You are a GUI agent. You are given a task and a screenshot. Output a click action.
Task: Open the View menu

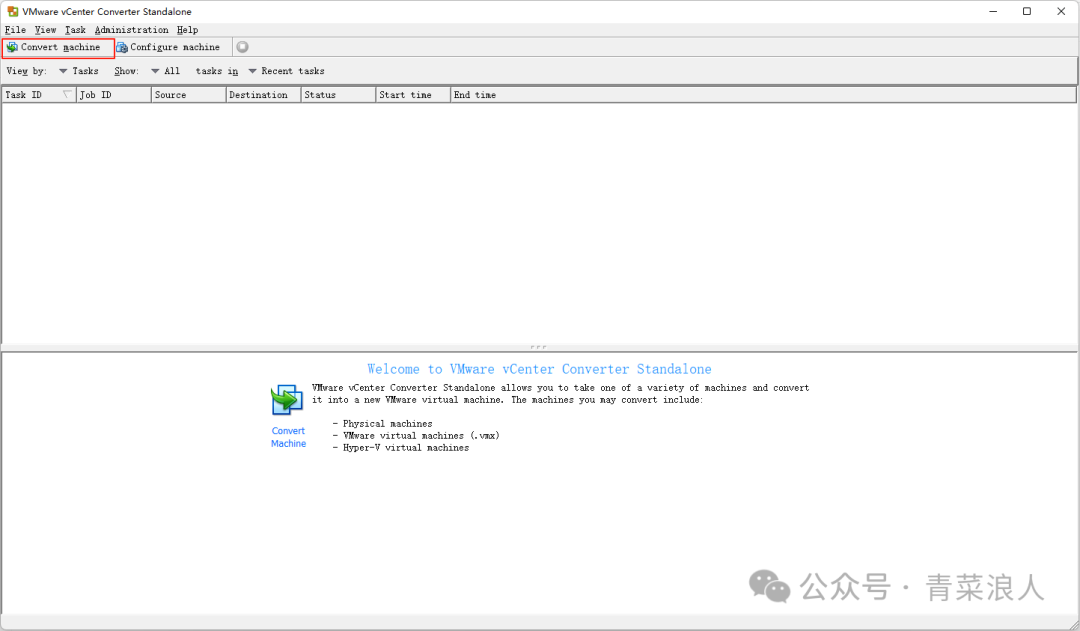click(45, 30)
